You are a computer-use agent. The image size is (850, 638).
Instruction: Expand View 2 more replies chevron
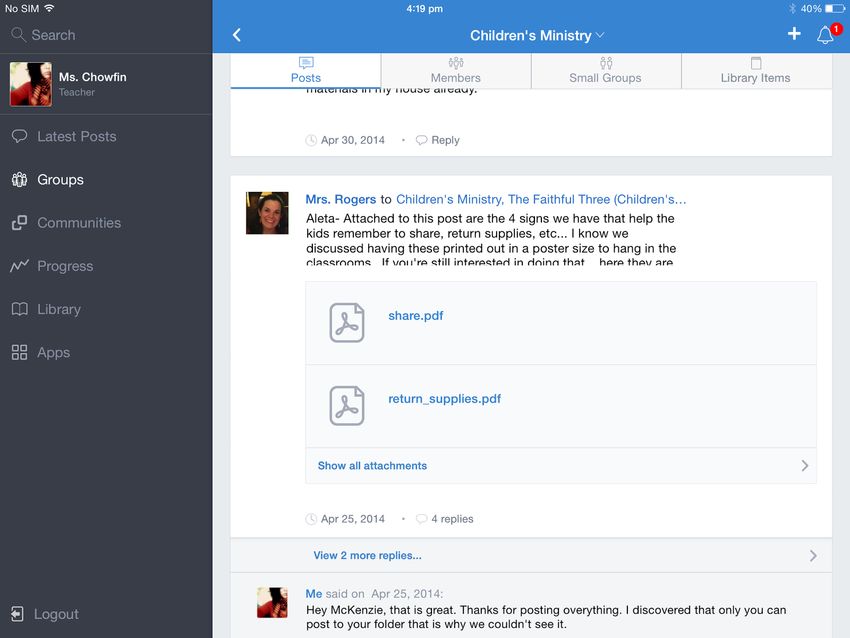click(813, 556)
